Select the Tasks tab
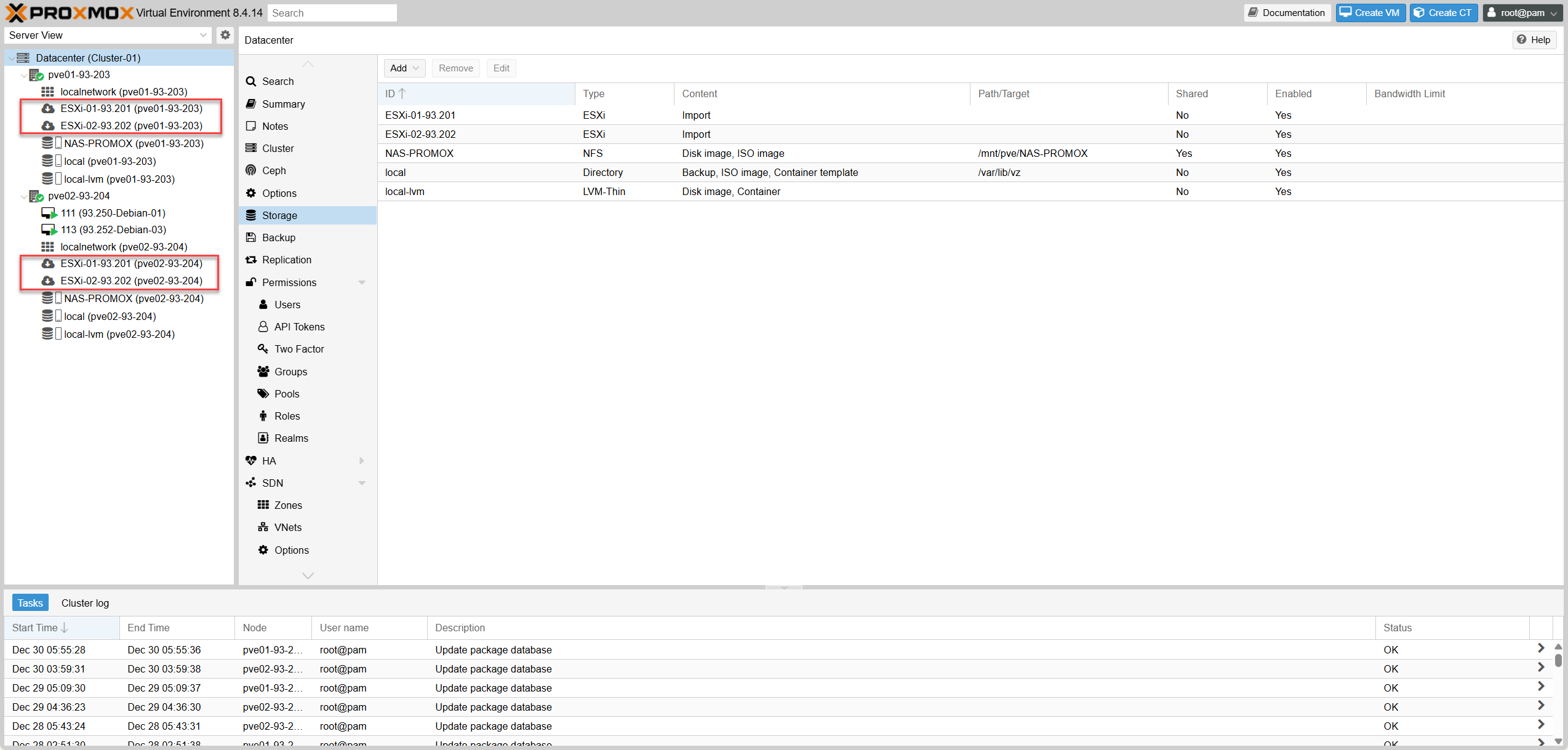The image size is (1568, 750). coord(30,603)
